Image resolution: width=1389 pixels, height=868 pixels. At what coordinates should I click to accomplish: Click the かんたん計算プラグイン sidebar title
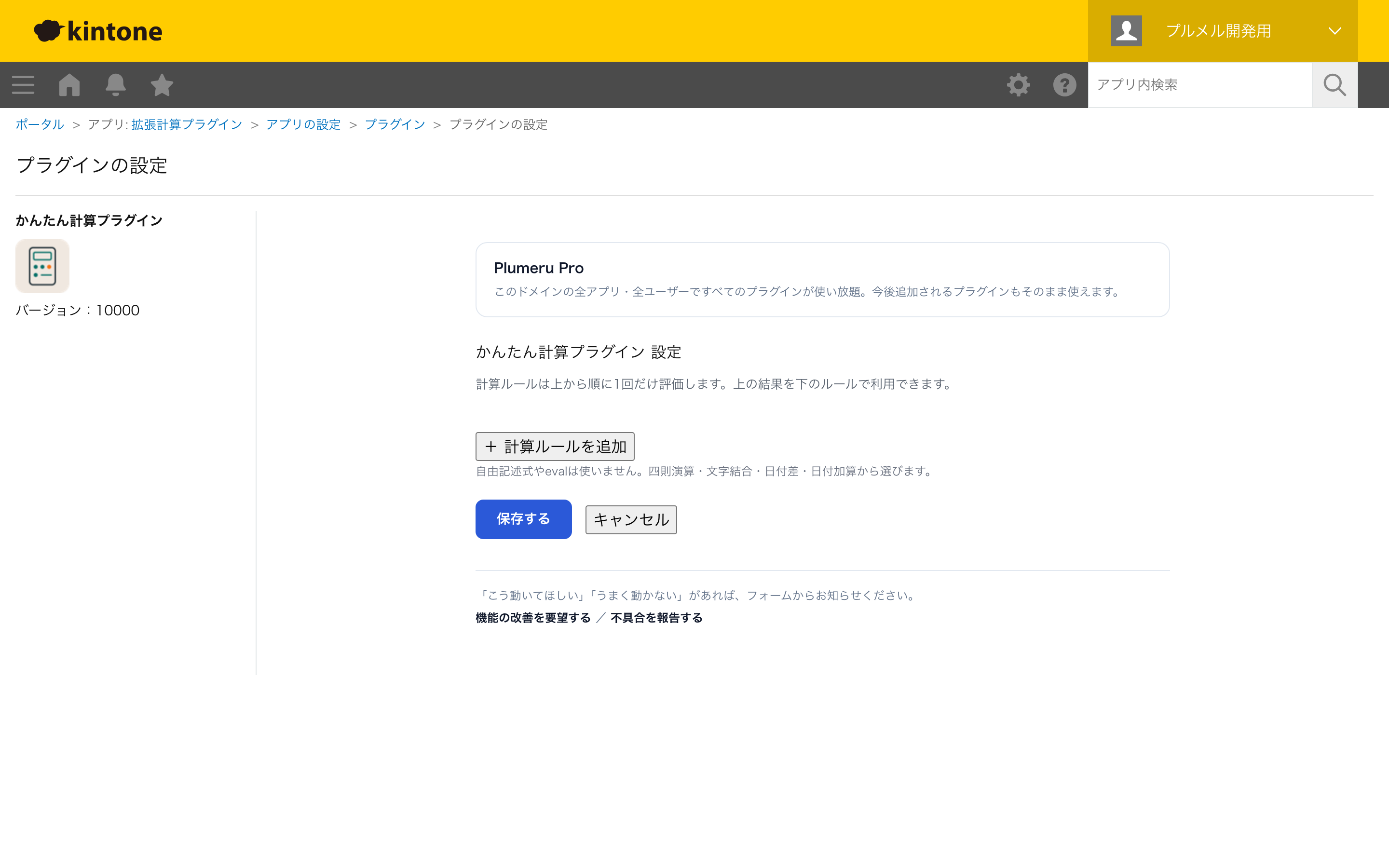(89, 220)
